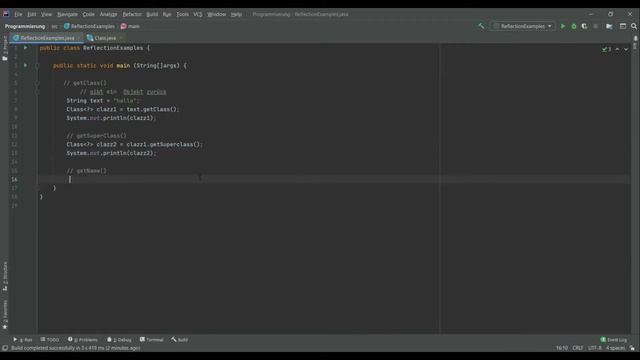
Task: Open the Help menu
Action: pyautogui.click(x=236, y=14)
